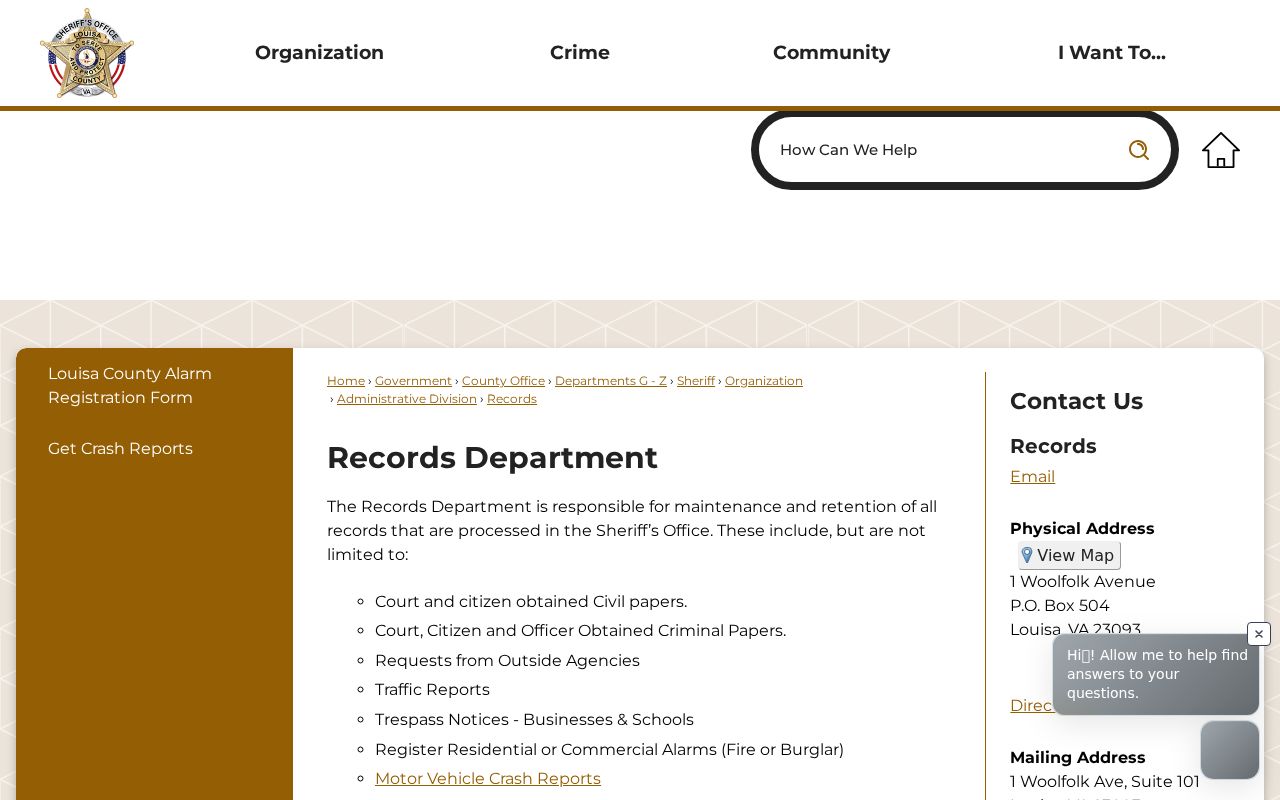
Task: Click 'Requests from Outside Agencies' list item
Action: (507, 661)
